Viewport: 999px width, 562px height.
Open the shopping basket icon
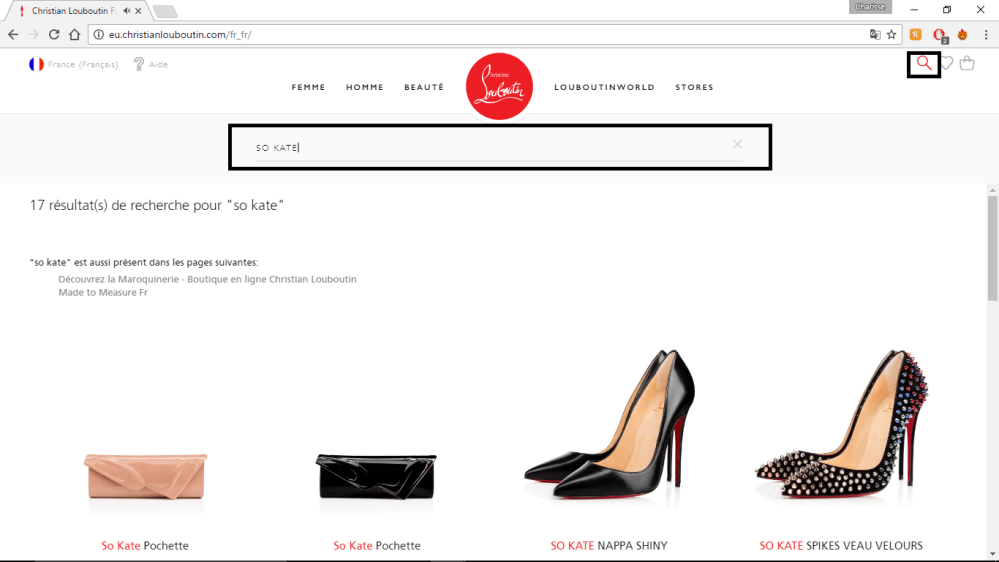click(x=967, y=64)
